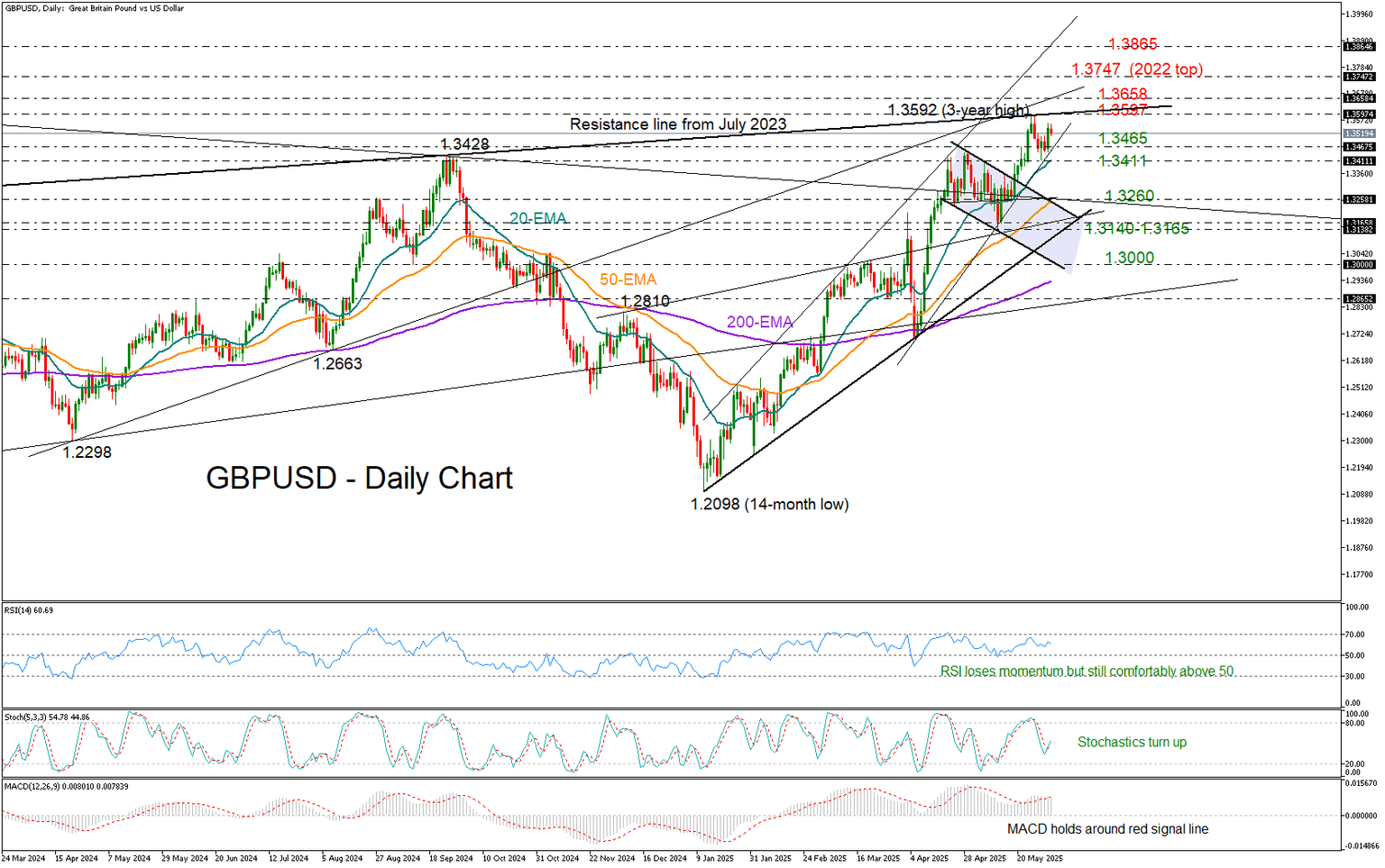Click the 1.3592 (3-year high) annotation
1385x868 pixels.
pos(958,110)
